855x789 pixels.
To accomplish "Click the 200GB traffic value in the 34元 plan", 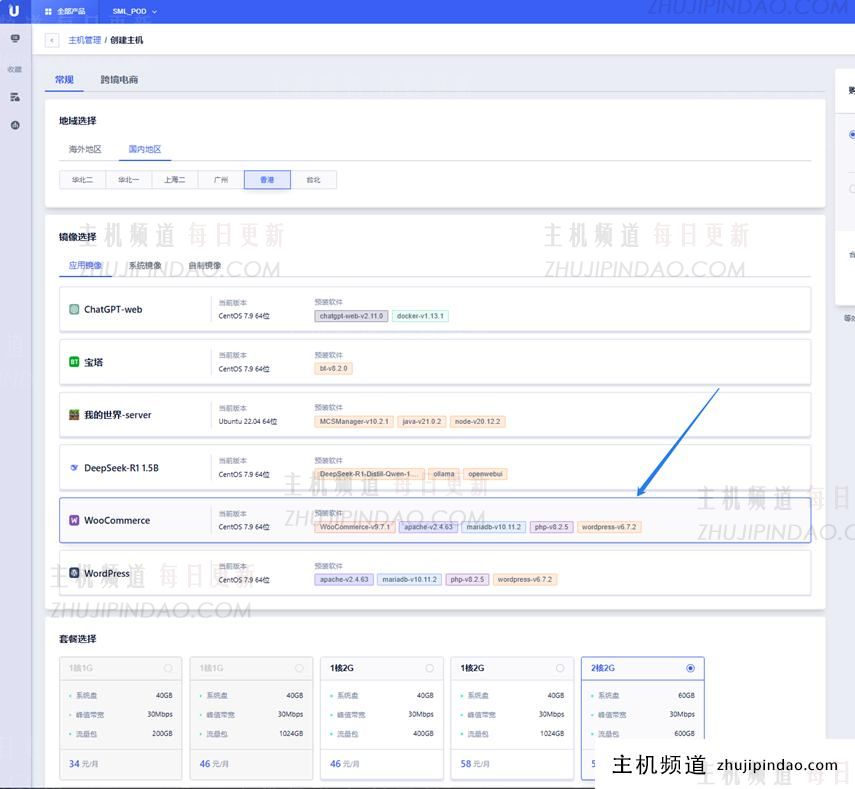I will click(162, 734).
